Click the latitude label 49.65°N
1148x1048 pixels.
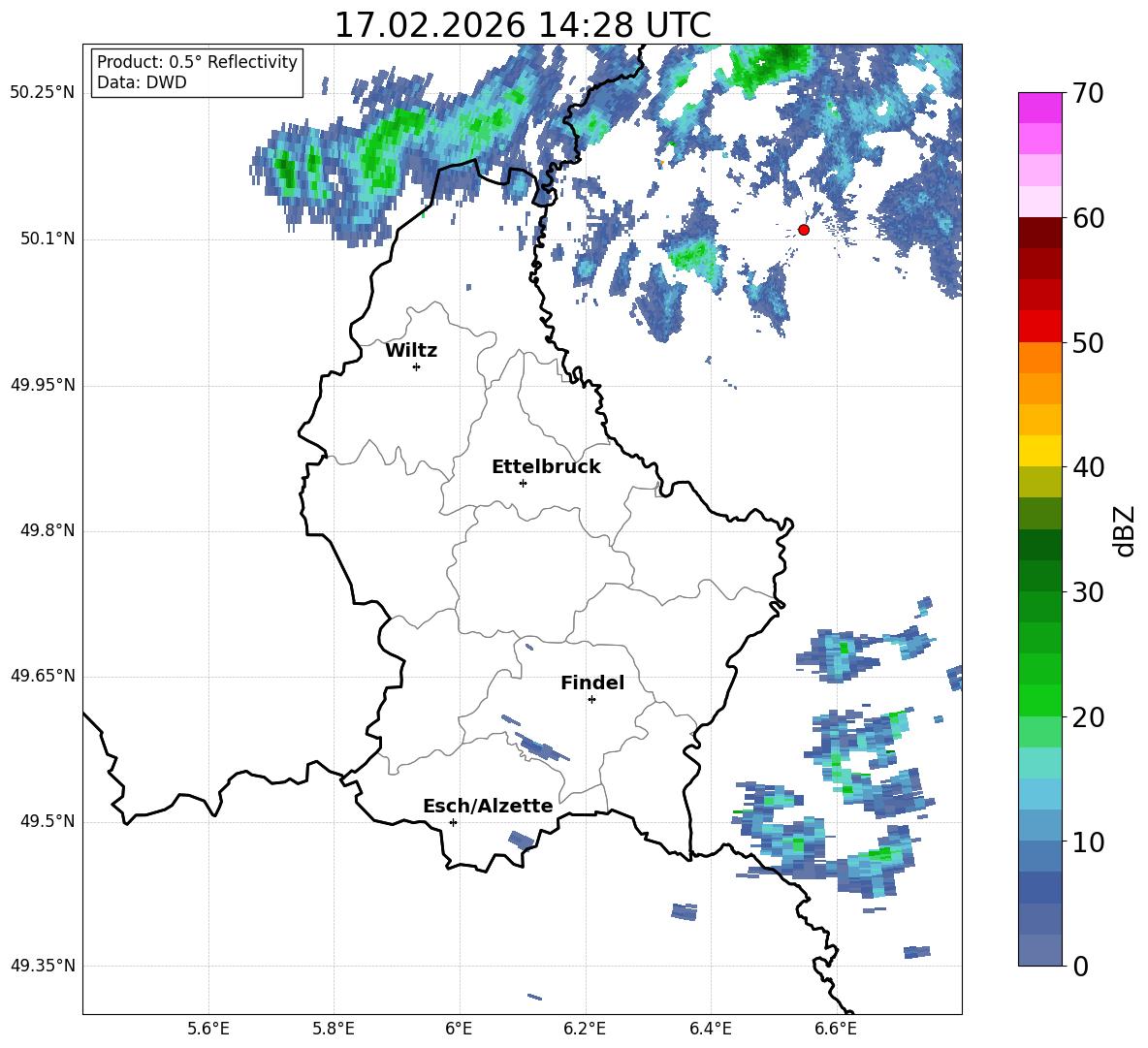(x=42, y=676)
